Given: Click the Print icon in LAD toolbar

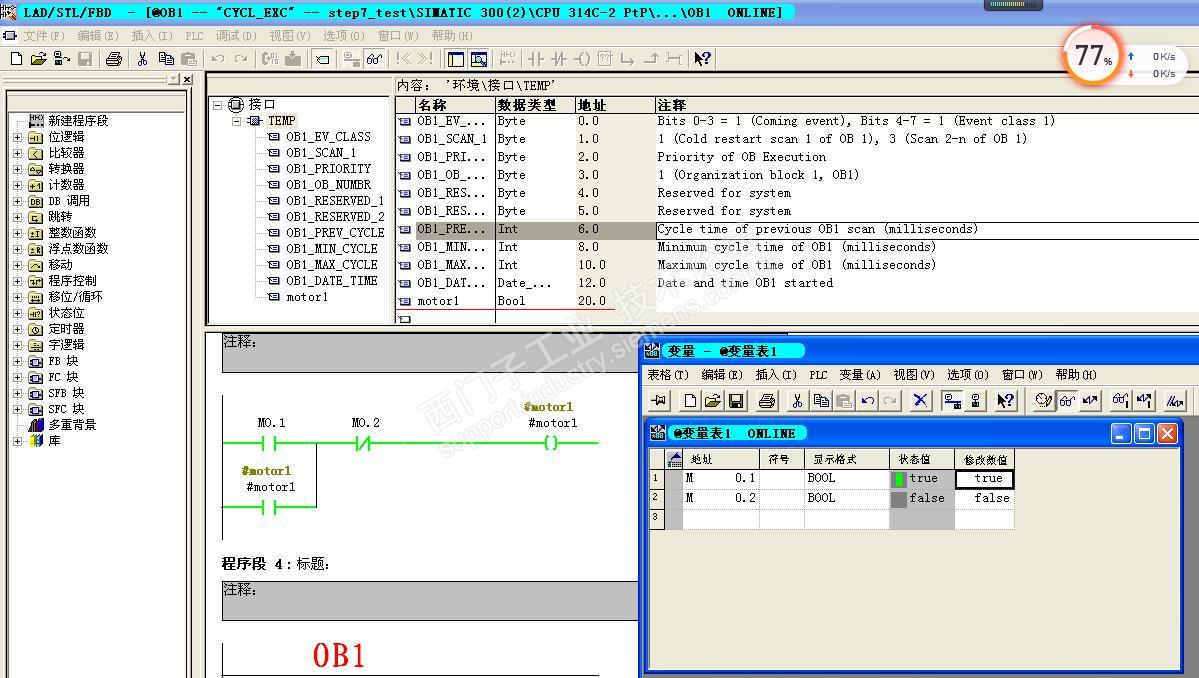Looking at the screenshot, I should tap(114, 59).
